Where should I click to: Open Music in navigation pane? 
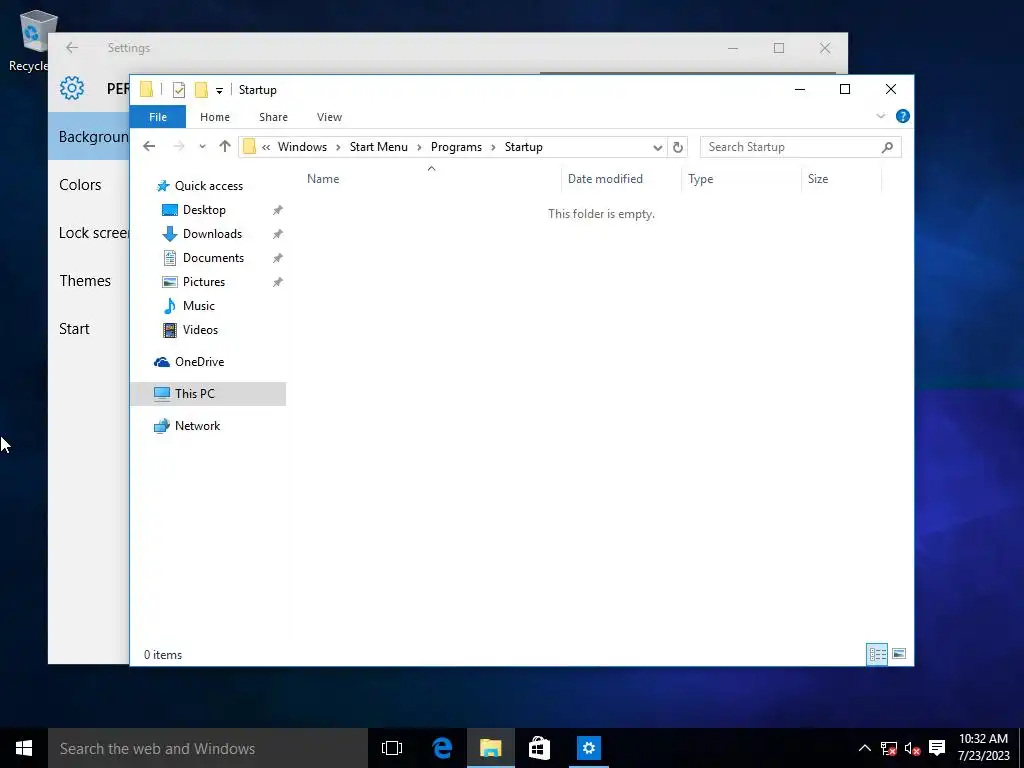point(199,306)
